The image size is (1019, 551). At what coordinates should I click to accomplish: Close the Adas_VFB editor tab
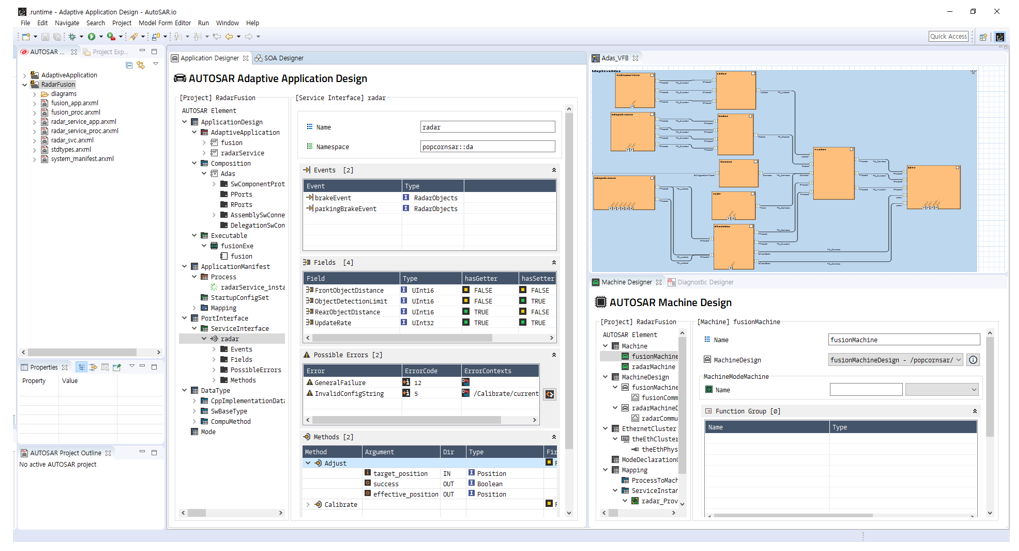click(x=636, y=58)
